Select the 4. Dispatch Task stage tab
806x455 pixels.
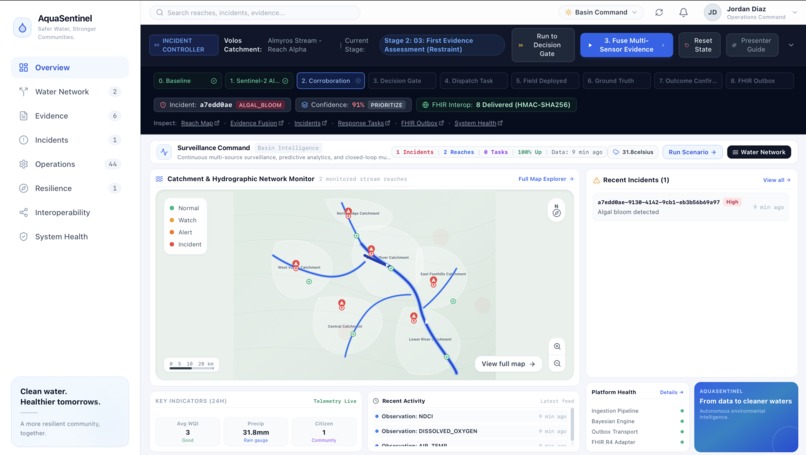pyautogui.click(x=473, y=81)
